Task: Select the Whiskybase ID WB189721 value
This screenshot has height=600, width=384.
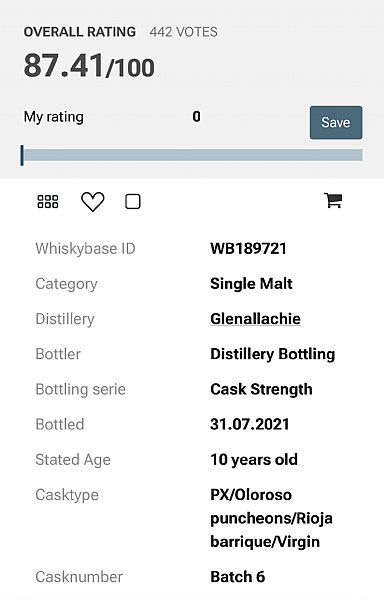Action: (x=248, y=249)
